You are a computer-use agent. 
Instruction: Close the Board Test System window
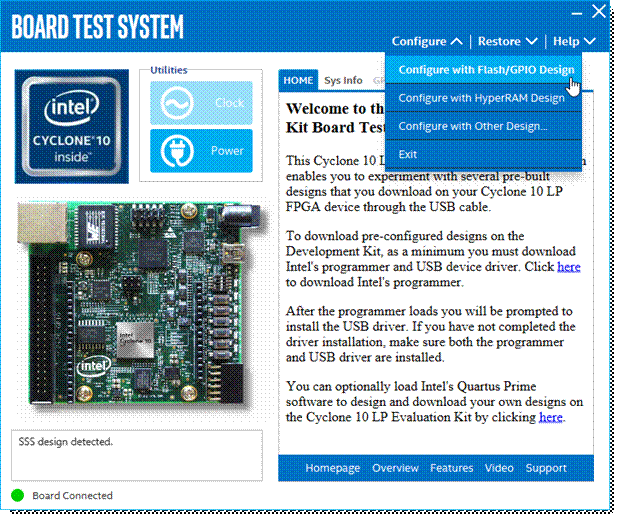tap(599, 11)
